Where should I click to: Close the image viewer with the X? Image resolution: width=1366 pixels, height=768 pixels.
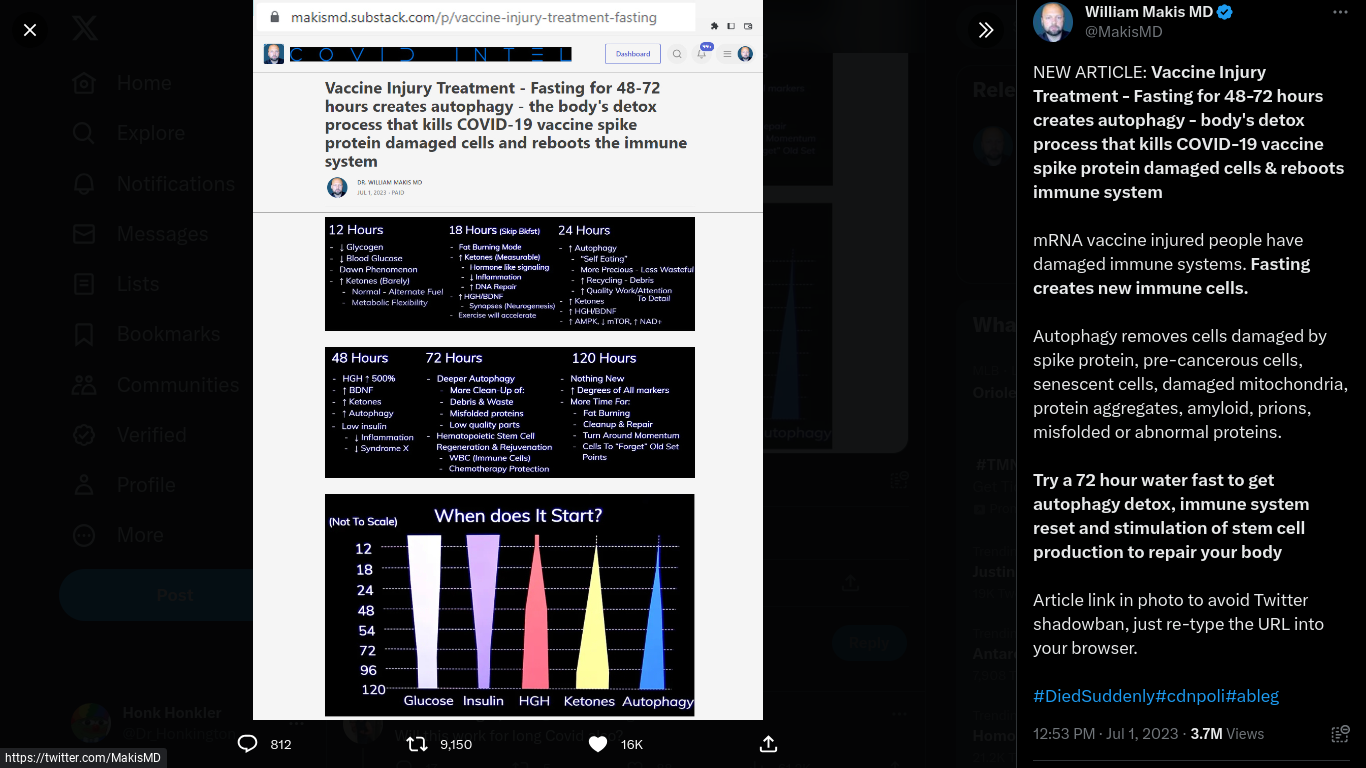pos(30,30)
